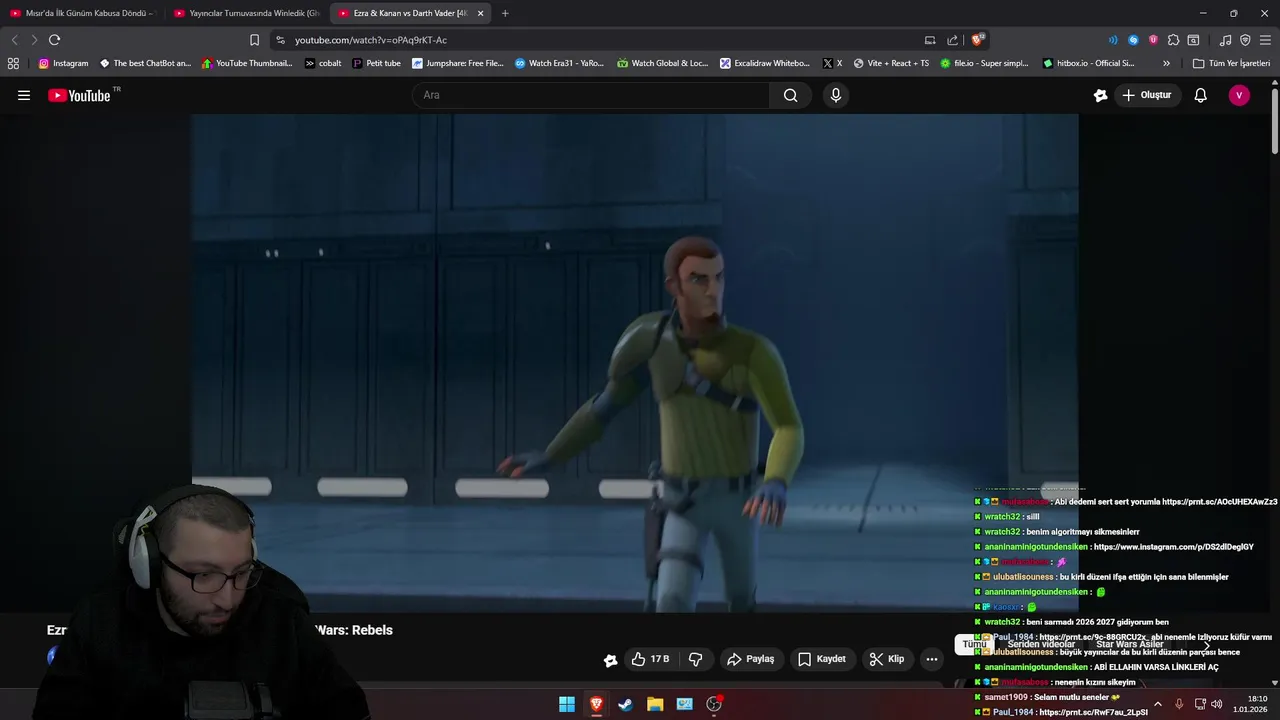Open Vite + React + TS bookmark
The height and width of the screenshot is (720, 1280).
891,63
